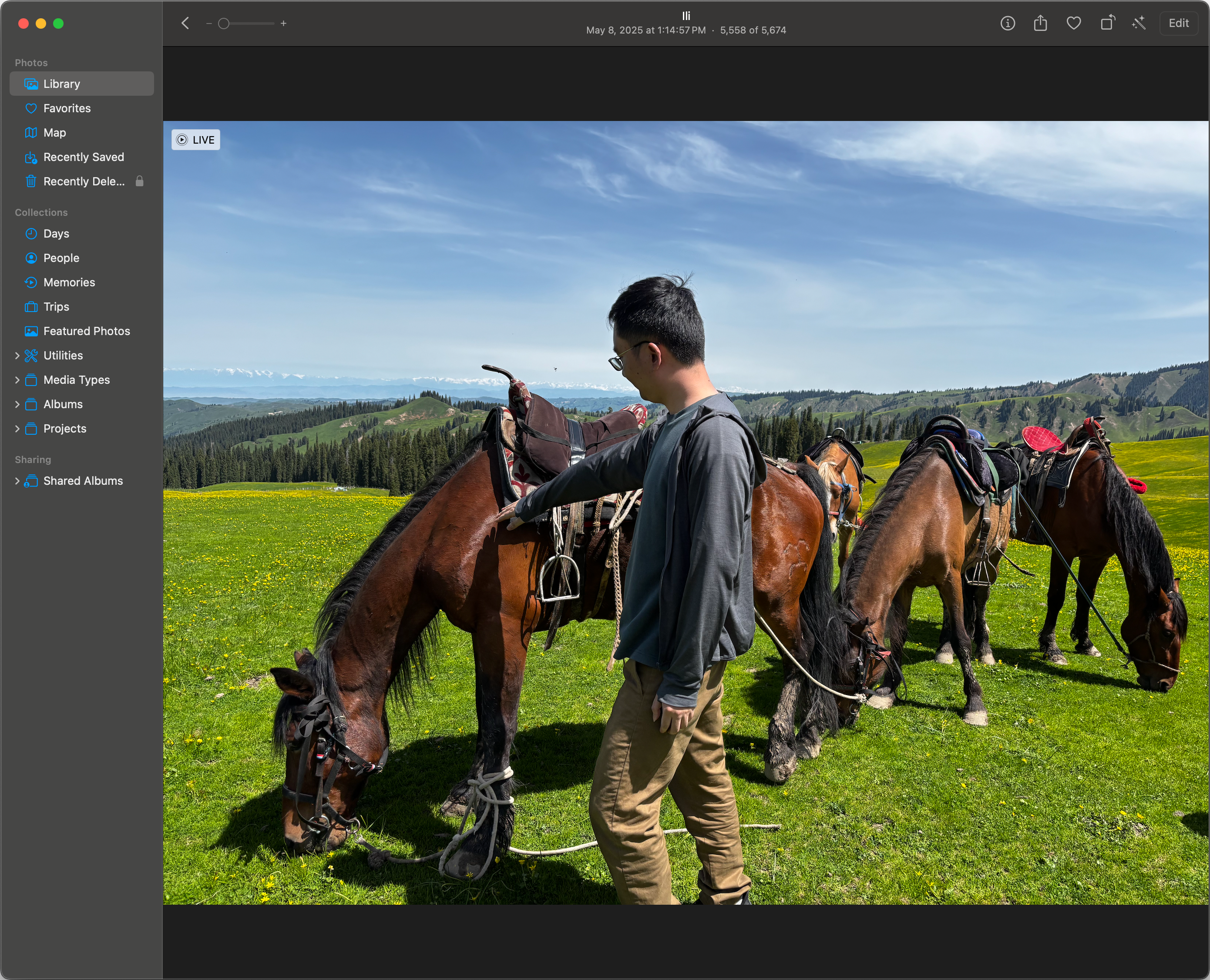1210x980 pixels.
Task: Expand the Utilities section
Action: pos(17,356)
